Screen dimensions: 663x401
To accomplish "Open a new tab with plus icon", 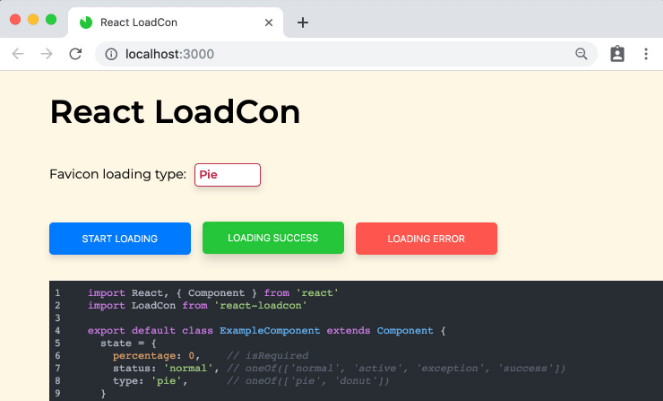I will click(303, 22).
